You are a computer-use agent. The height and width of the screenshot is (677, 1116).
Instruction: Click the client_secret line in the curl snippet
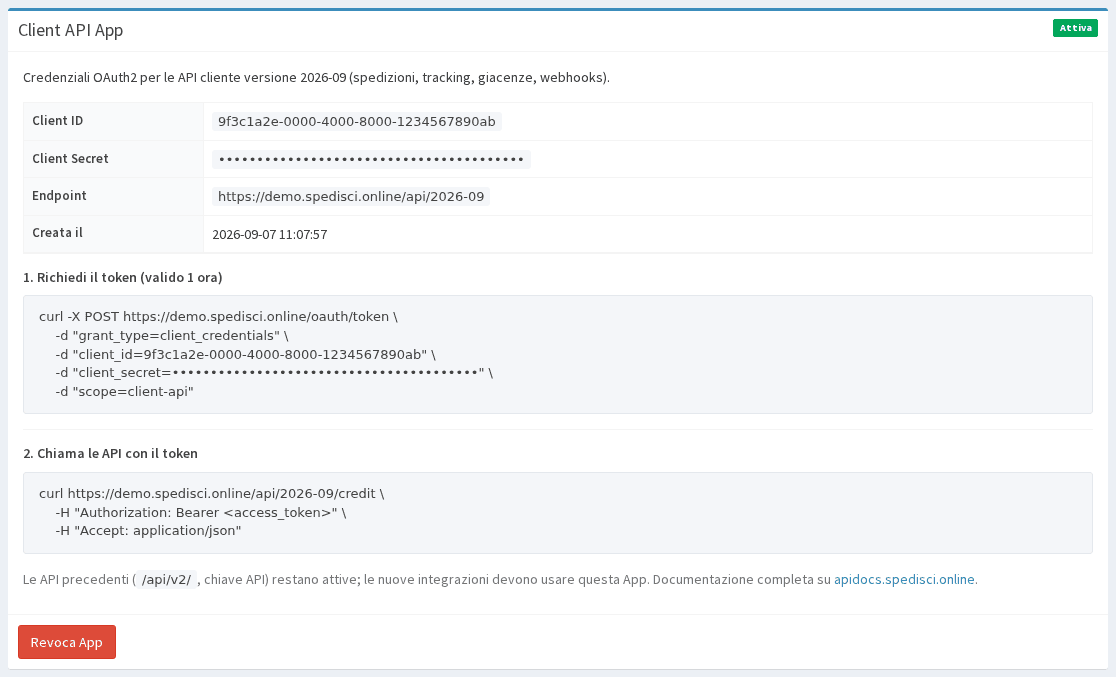pos(274,373)
